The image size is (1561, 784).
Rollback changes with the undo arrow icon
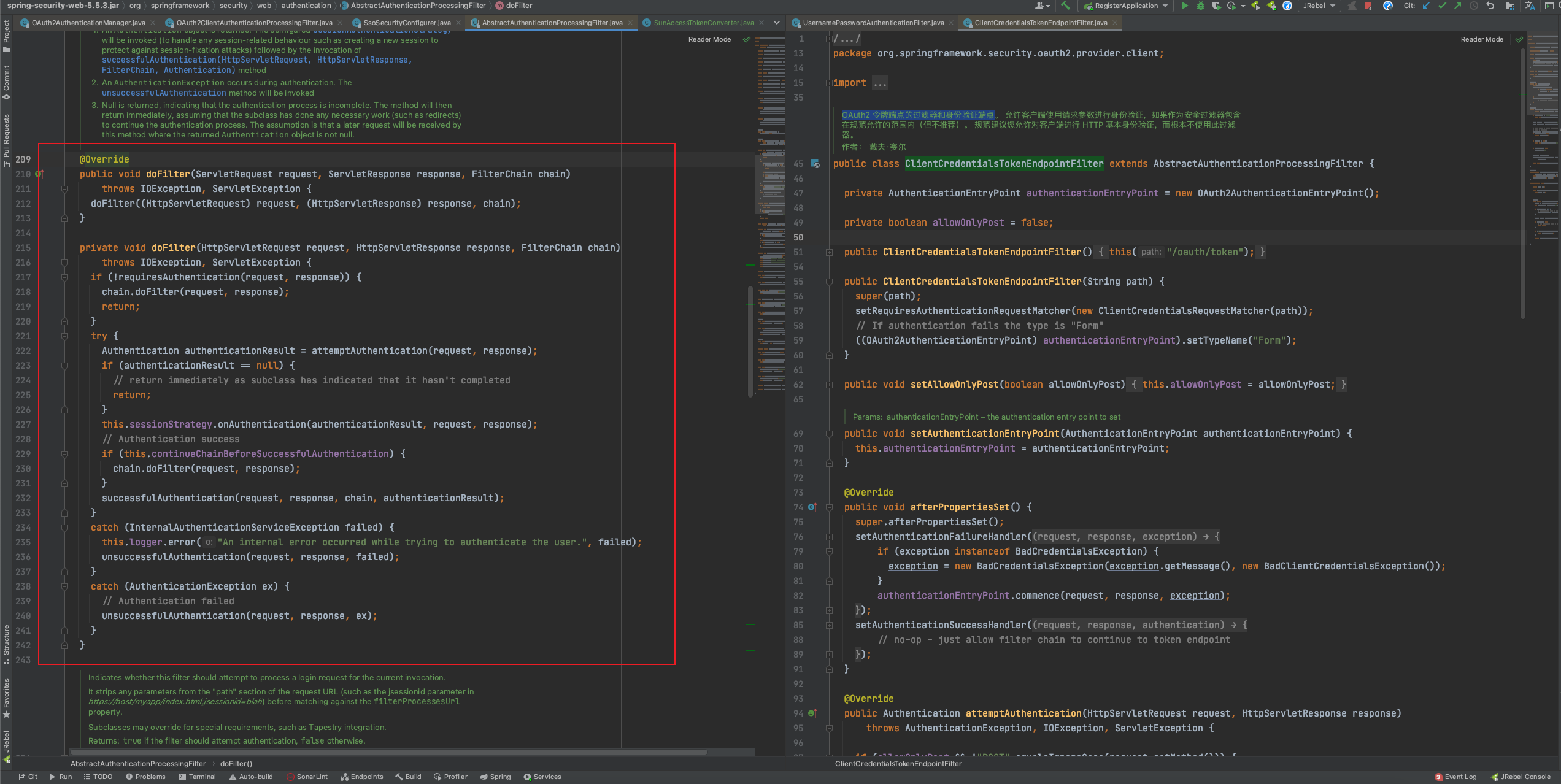pos(1490,6)
